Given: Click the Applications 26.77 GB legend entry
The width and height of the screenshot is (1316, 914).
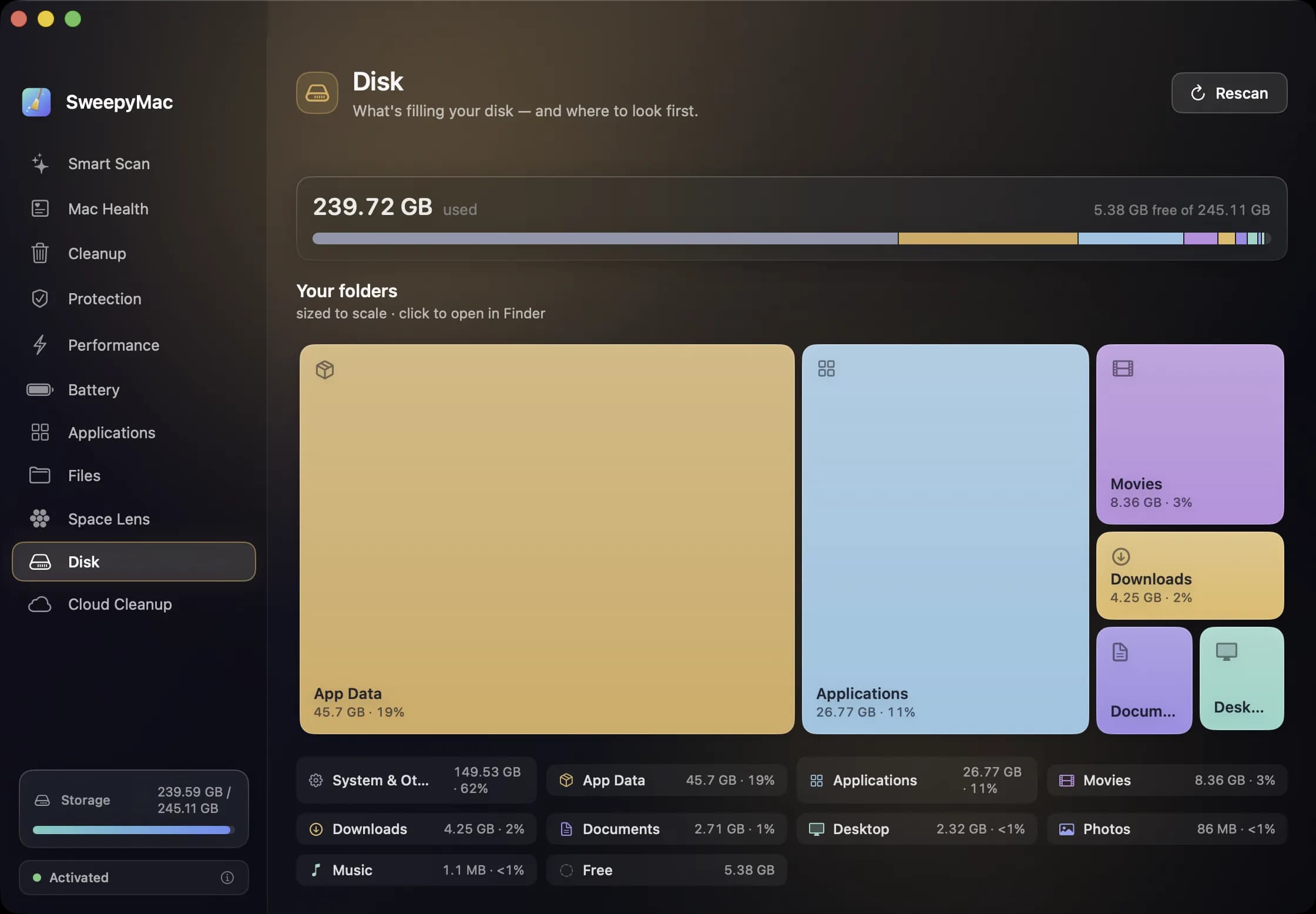Looking at the screenshot, I should click(x=916, y=780).
